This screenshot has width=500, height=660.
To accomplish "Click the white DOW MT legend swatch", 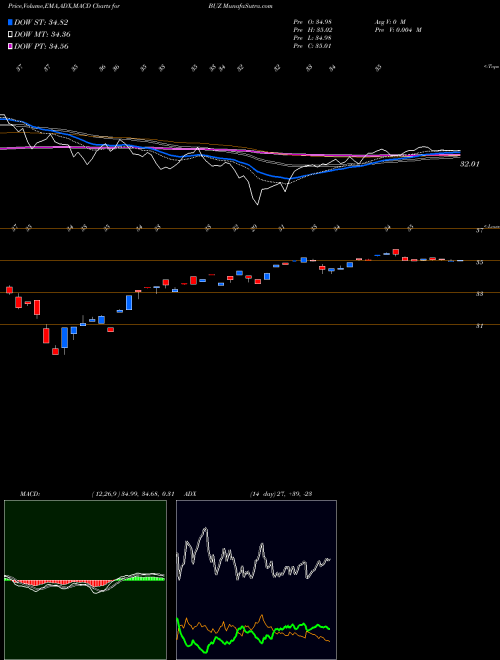I will coord(10,35).
